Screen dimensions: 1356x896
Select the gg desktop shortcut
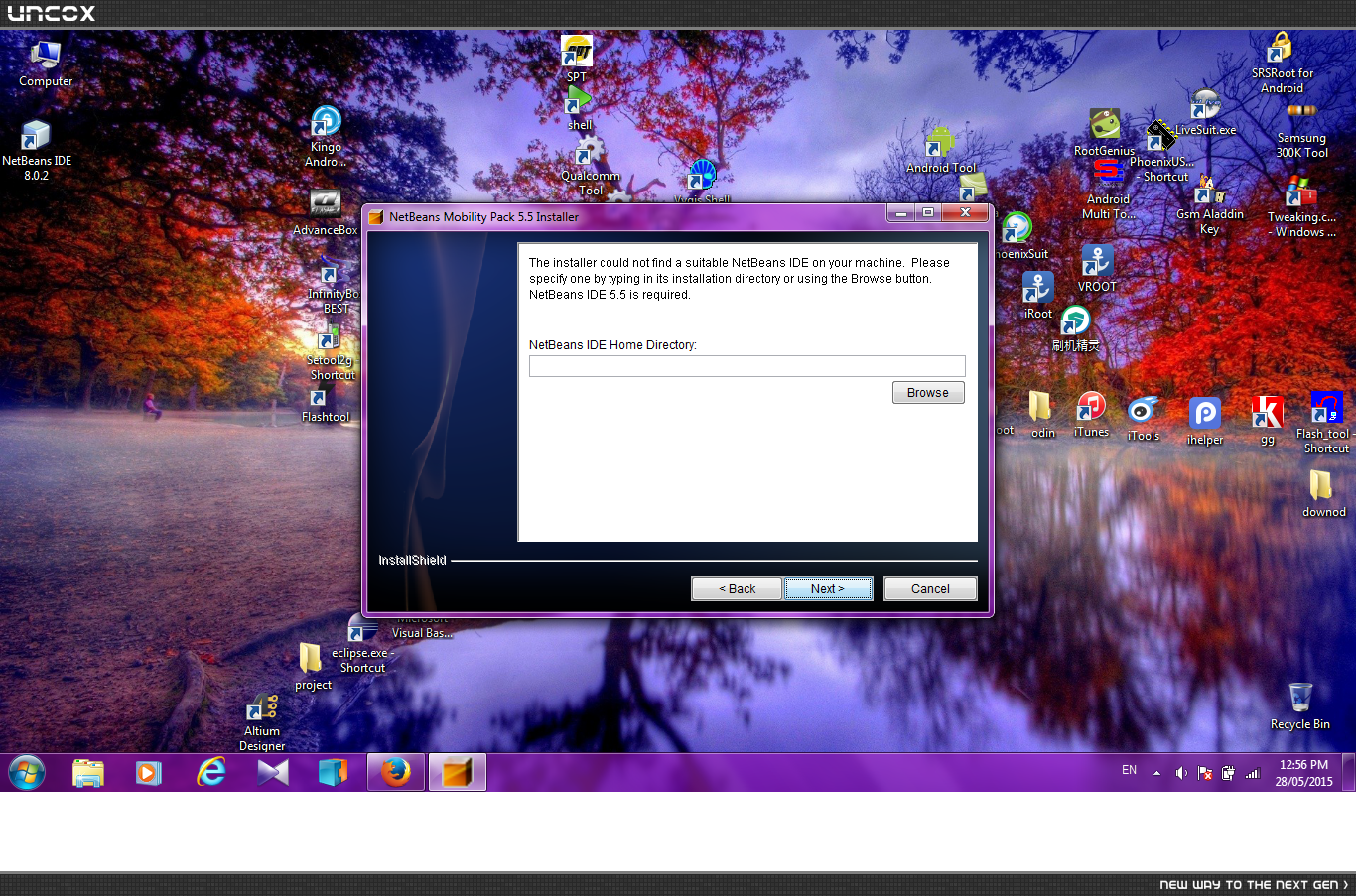coord(1267,421)
